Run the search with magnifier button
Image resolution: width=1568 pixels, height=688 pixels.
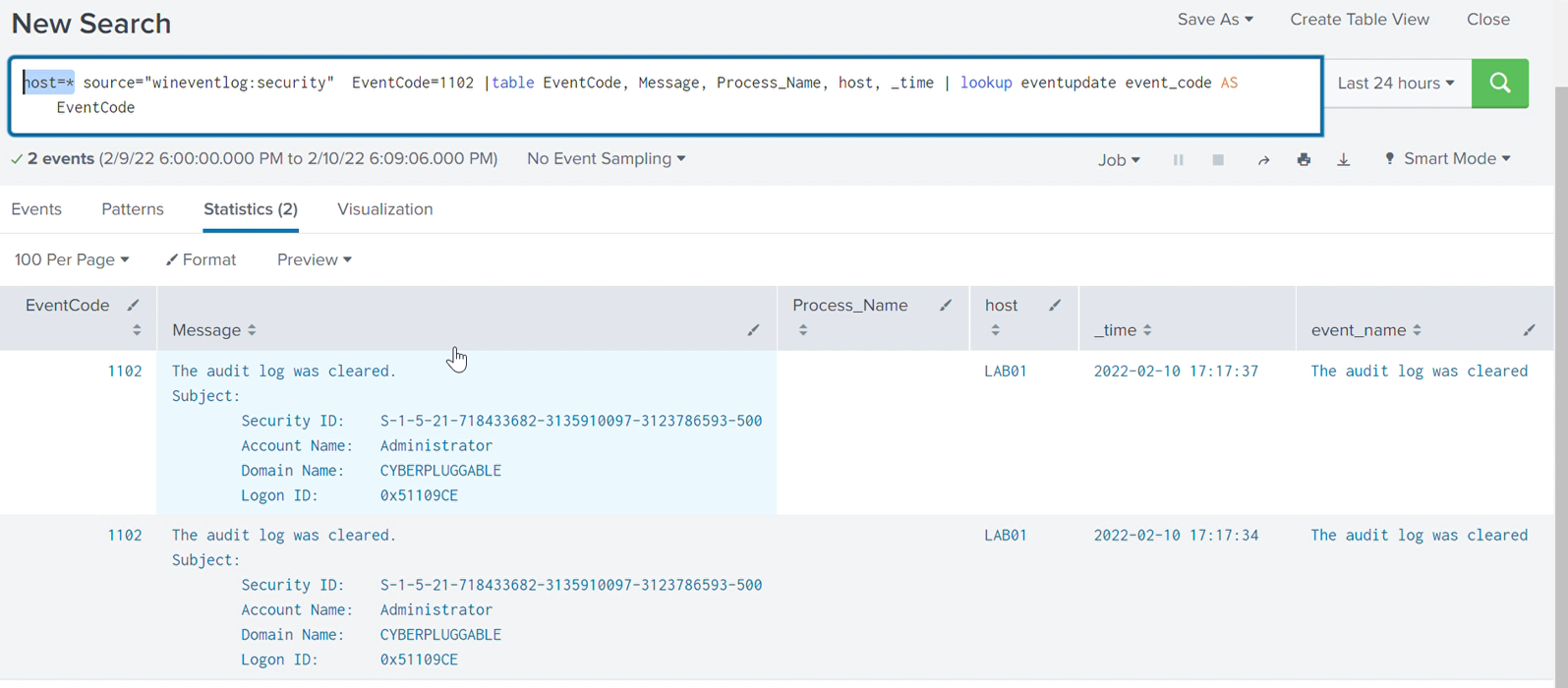coord(1499,84)
